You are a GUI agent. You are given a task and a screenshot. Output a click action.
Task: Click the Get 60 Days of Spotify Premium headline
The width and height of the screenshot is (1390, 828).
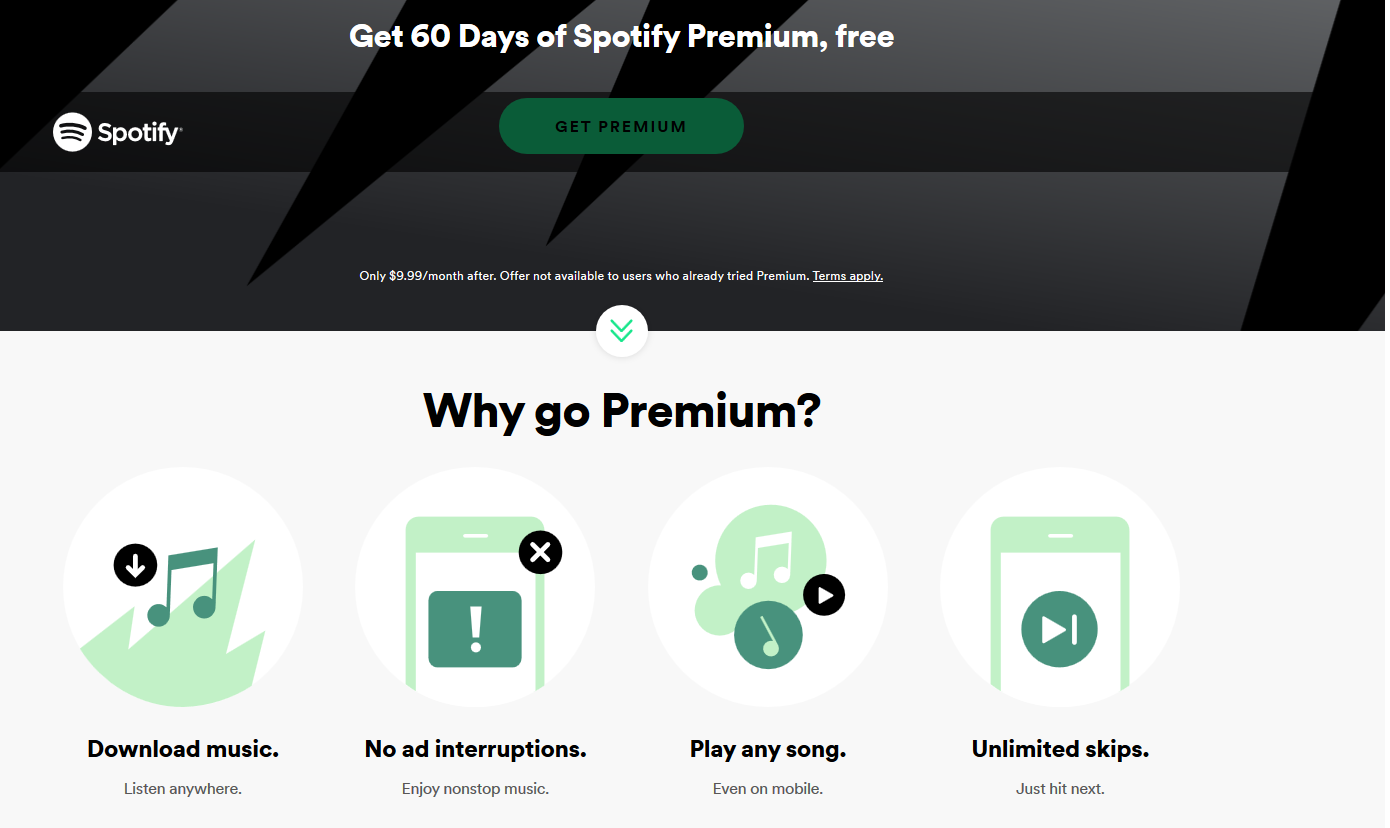tap(621, 37)
